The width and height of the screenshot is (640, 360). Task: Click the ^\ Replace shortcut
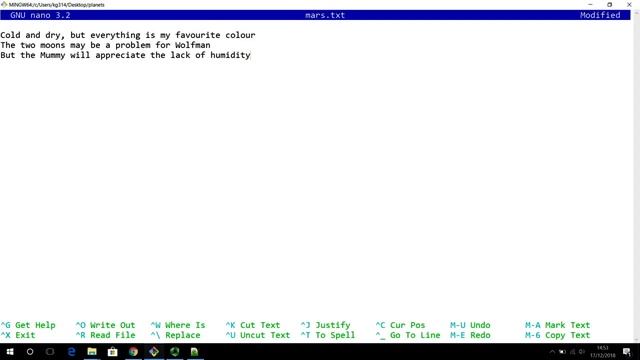click(x=176, y=335)
